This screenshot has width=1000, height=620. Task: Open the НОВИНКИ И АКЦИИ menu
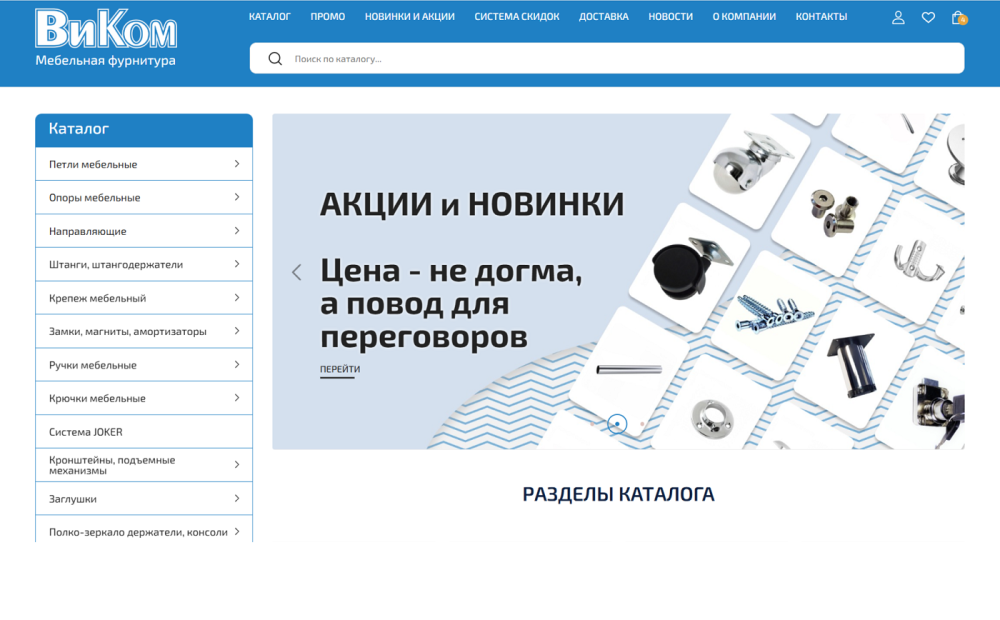pos(410,16)
